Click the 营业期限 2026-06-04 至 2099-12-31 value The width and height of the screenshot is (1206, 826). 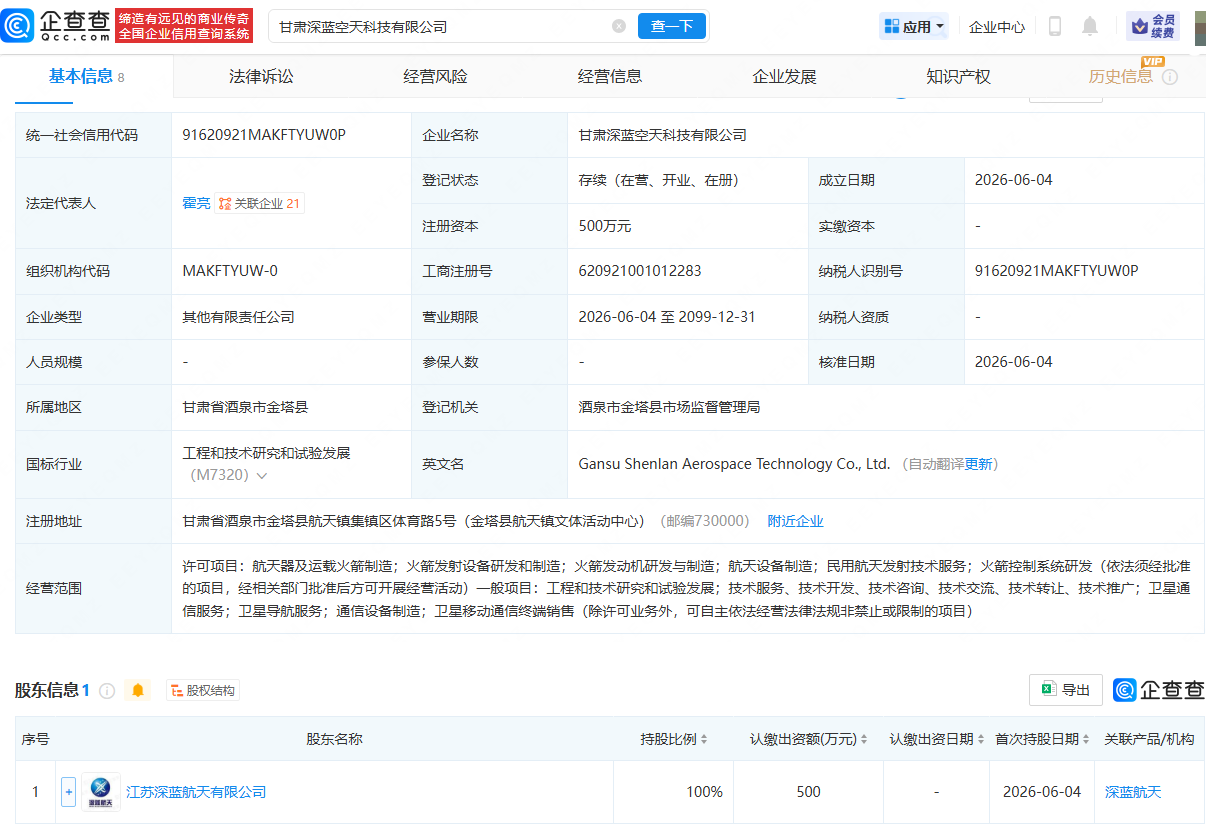667,317
